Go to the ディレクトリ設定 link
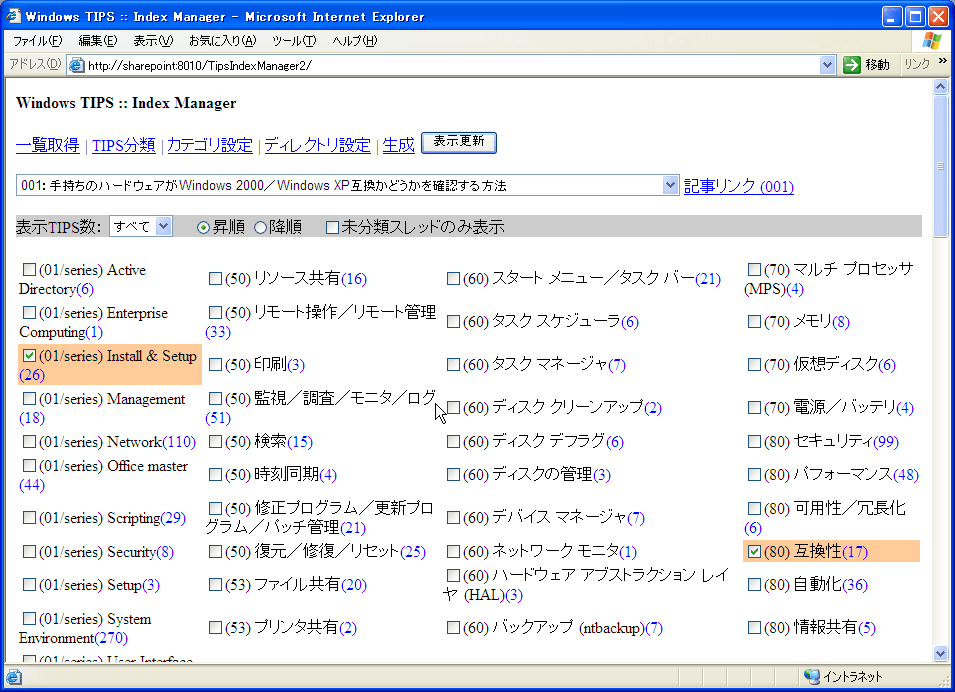Screen dimensions: 955x692 317,145
